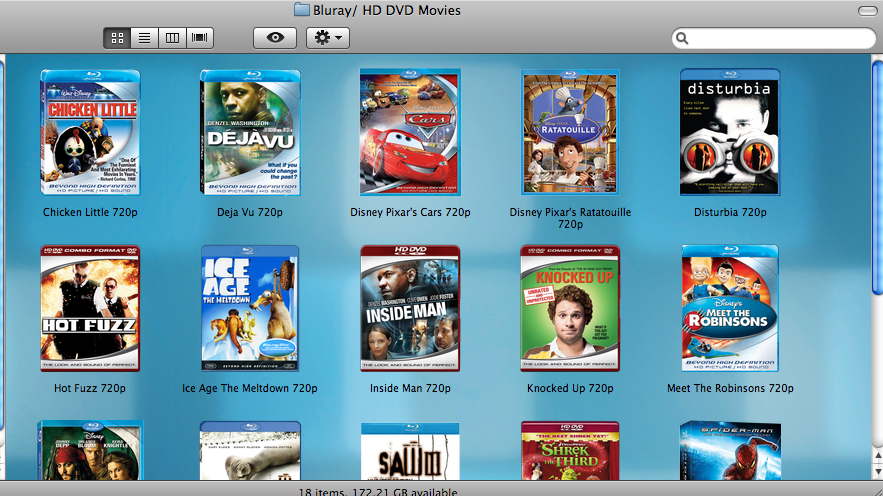Image resolution: width=883 pixels, height=496 pixels.
Task: Click the label "Disney Pixar's Ratatouille 720p"
Action: click(x=570, y=218)
